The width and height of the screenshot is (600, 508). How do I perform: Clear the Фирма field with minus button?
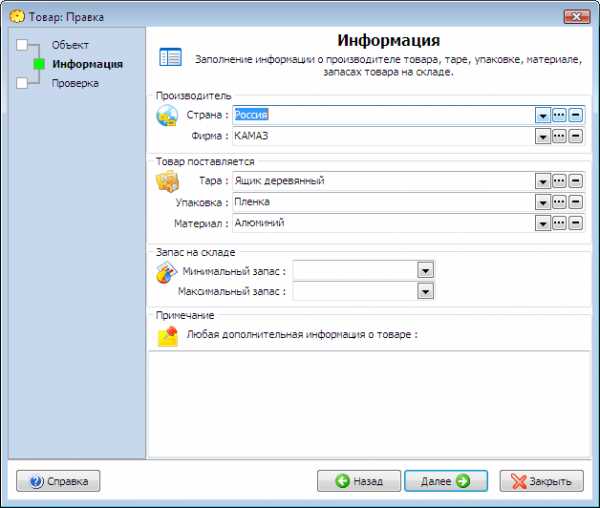pos(576,135)
